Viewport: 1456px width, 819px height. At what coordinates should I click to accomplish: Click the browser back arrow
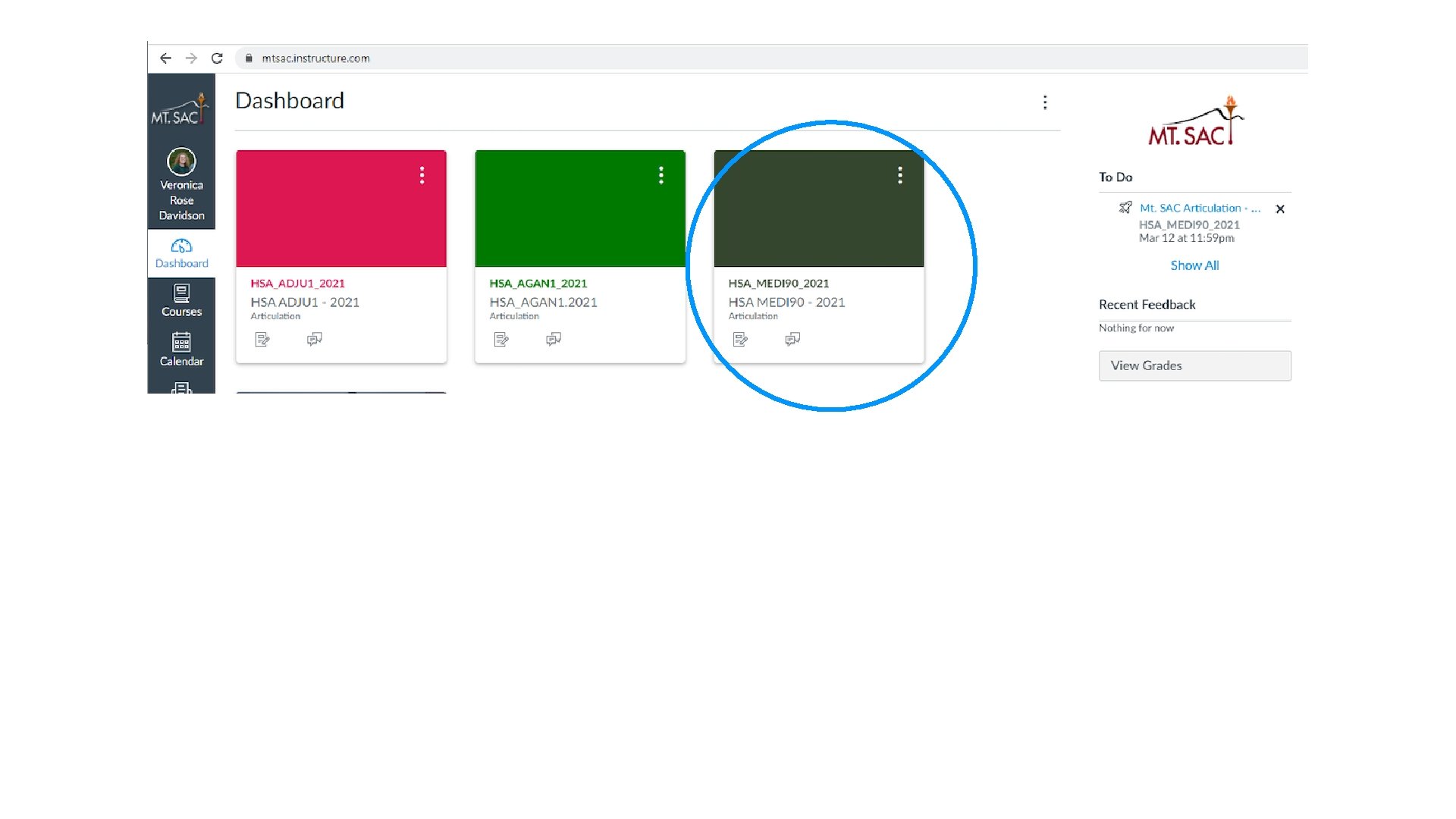click(165, 58)
